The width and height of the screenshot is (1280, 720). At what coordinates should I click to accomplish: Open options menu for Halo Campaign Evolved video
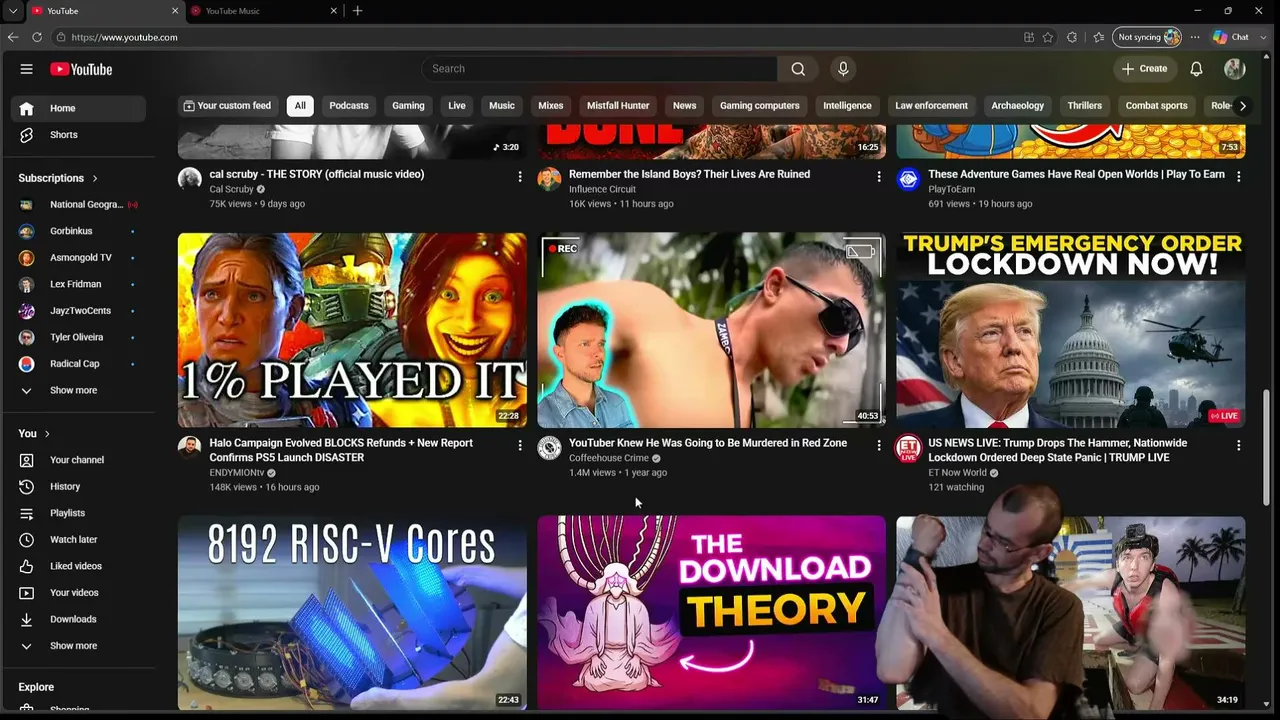pos(519,445)
